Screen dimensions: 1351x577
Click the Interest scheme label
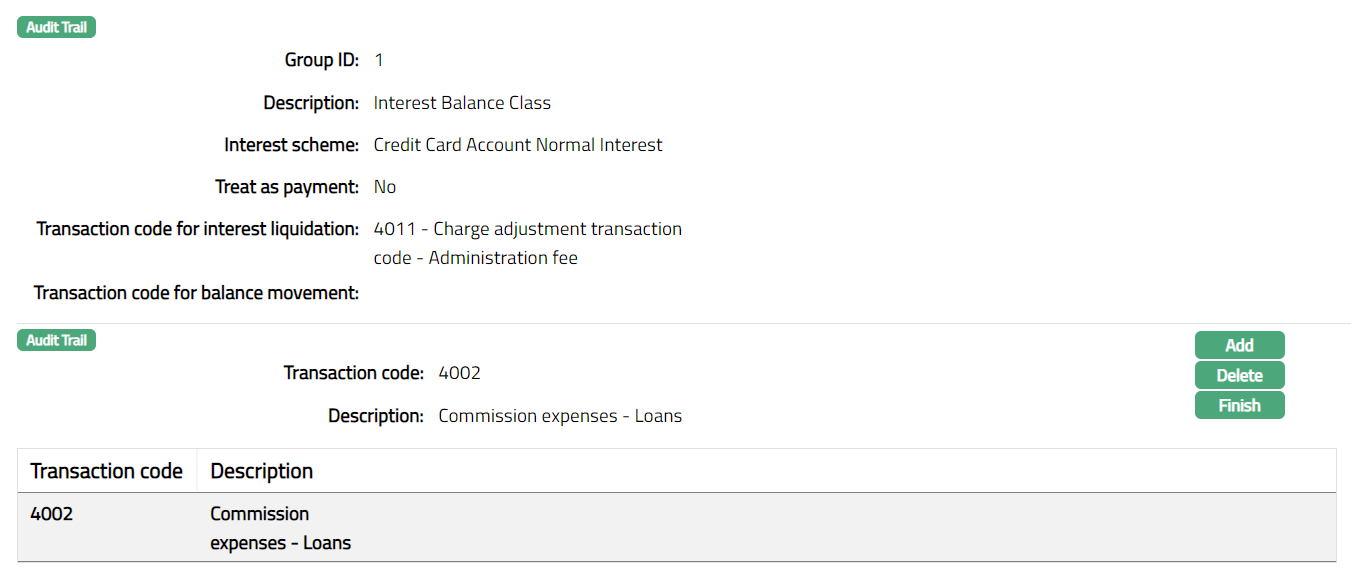coord(291,145)
